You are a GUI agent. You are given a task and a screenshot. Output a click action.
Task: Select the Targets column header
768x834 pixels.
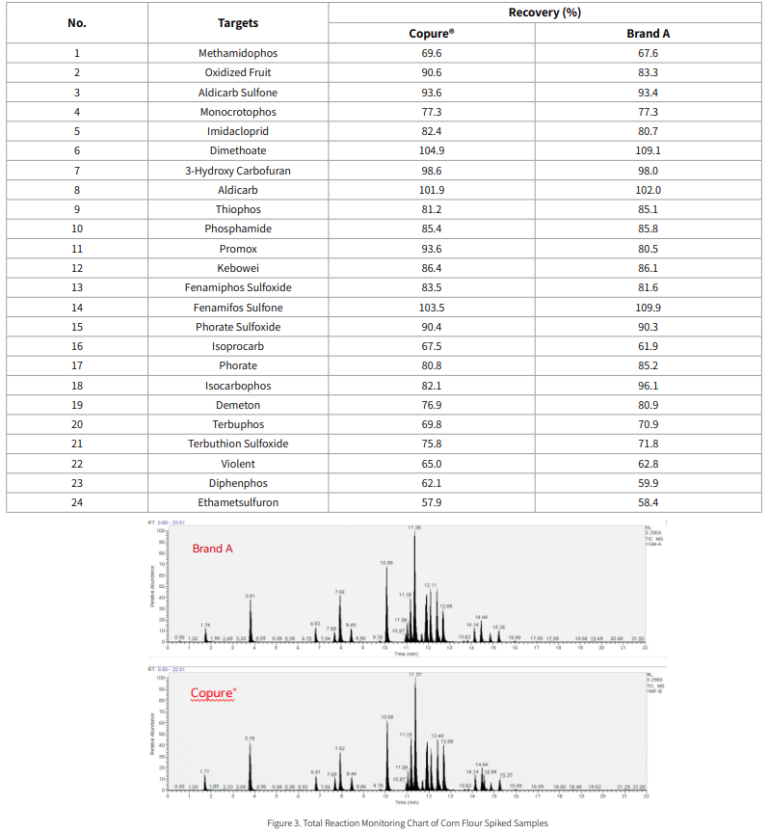[x=238, y=23]
